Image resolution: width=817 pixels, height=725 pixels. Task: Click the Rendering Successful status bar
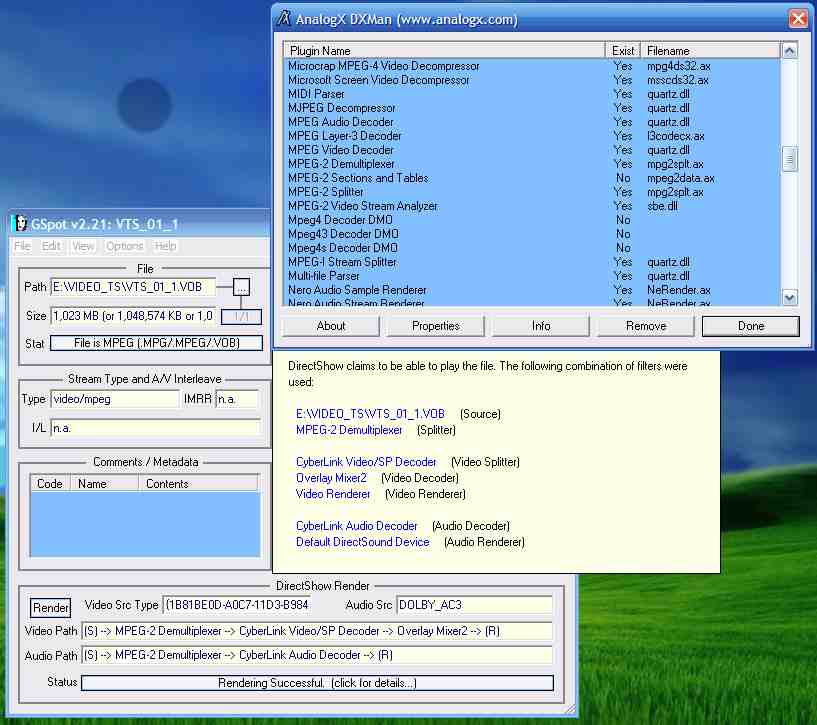[317, 683]
